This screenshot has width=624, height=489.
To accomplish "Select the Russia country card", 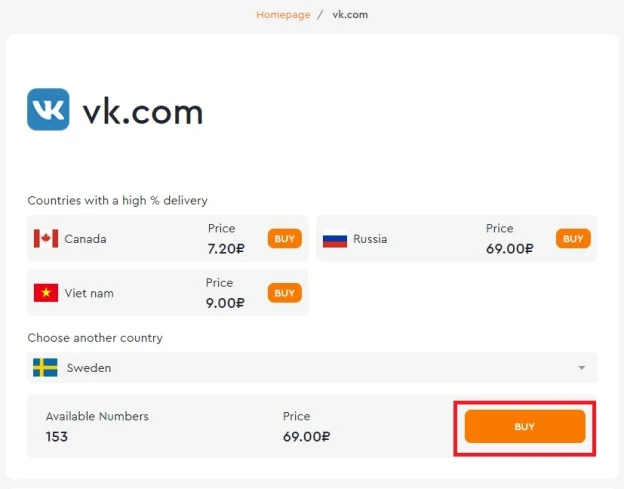I will tap(457, 239).
